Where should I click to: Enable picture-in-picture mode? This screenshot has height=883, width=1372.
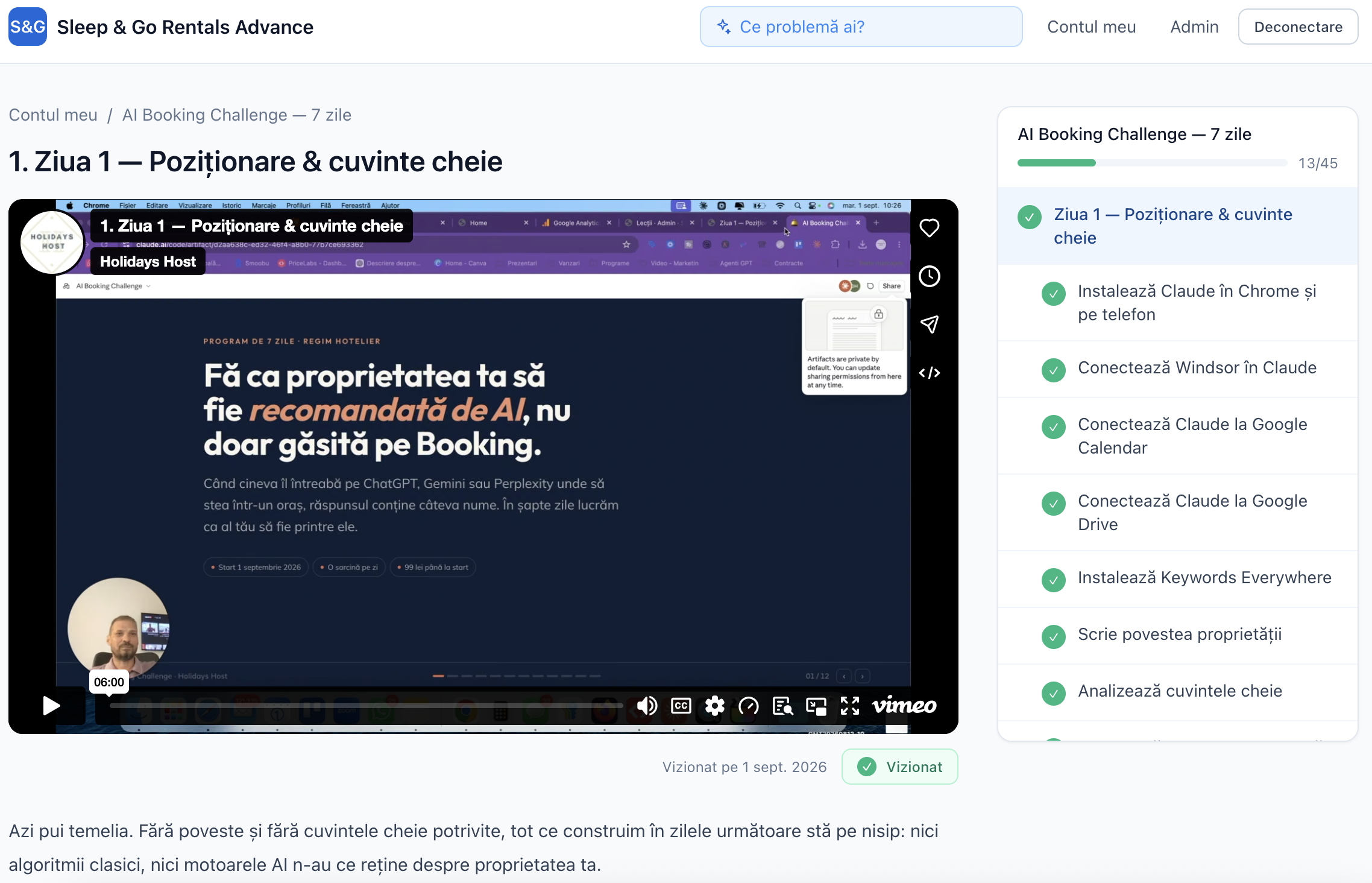816,706
